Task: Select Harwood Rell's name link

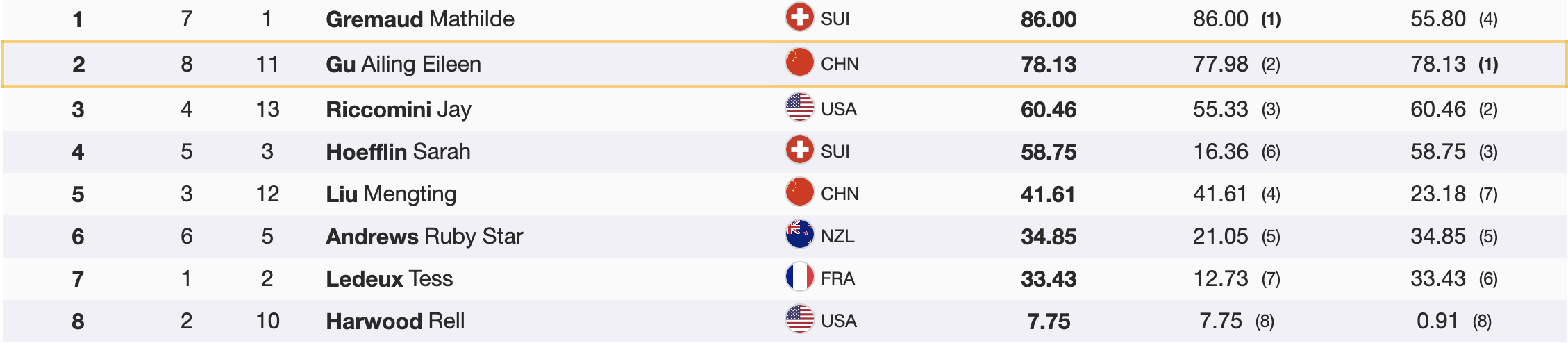Action: point(395,321)
